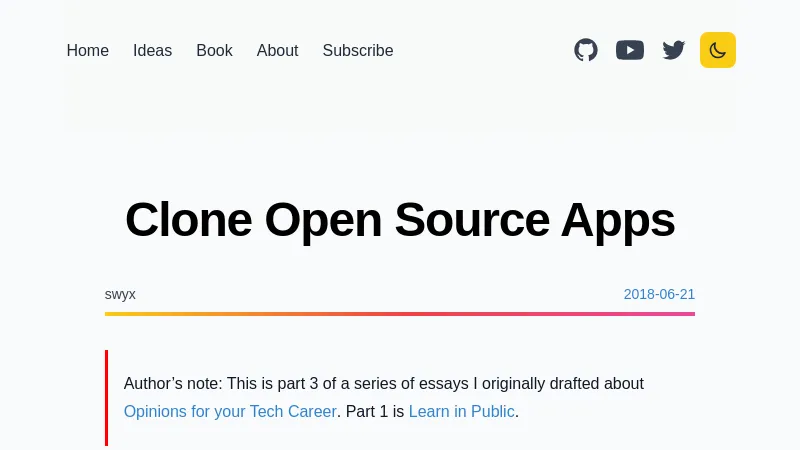This screenshot has height=450, width=800.
Task: Toggle dark mode with the moon button
Action: click(718, 50)
